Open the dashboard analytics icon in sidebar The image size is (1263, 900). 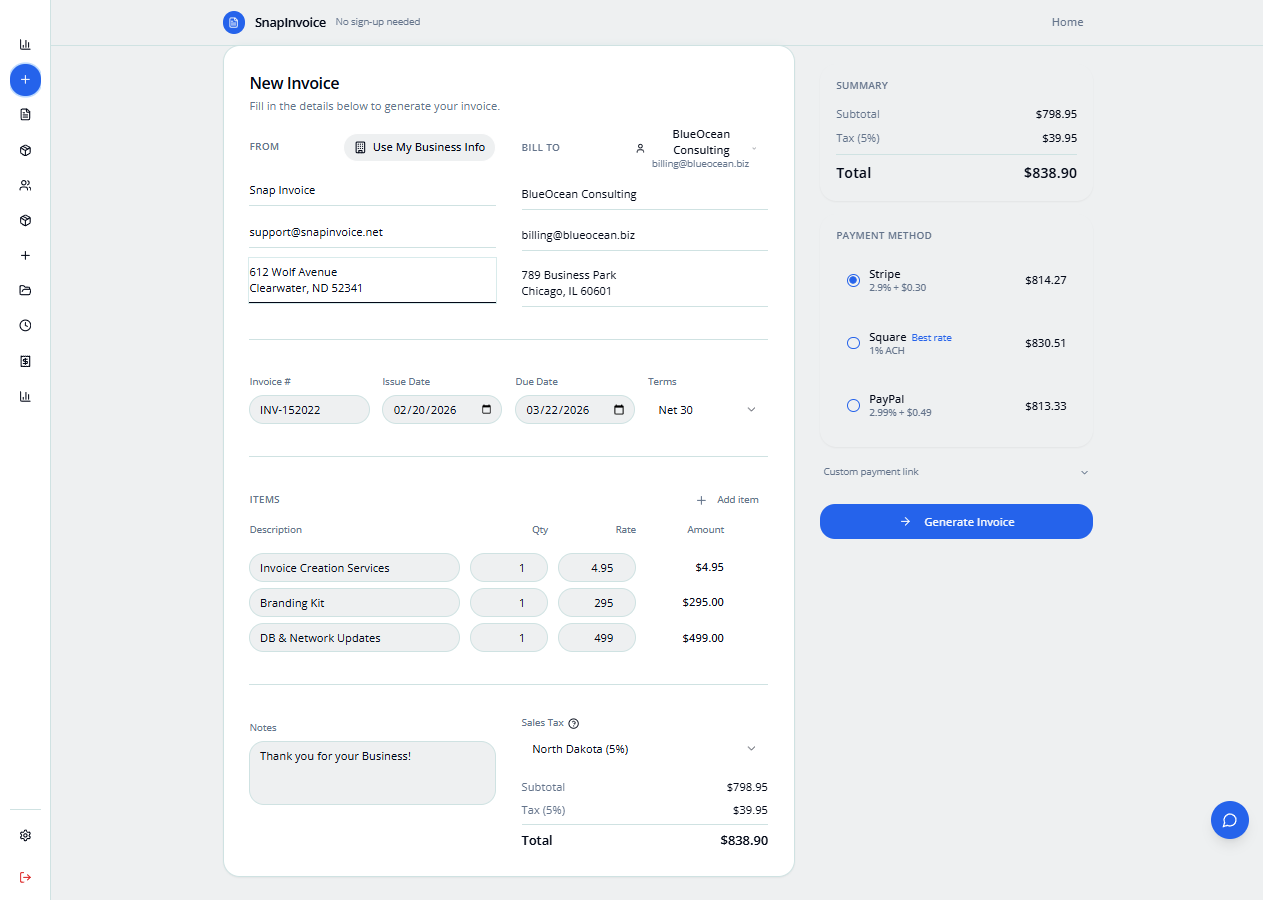click(25, 44)
